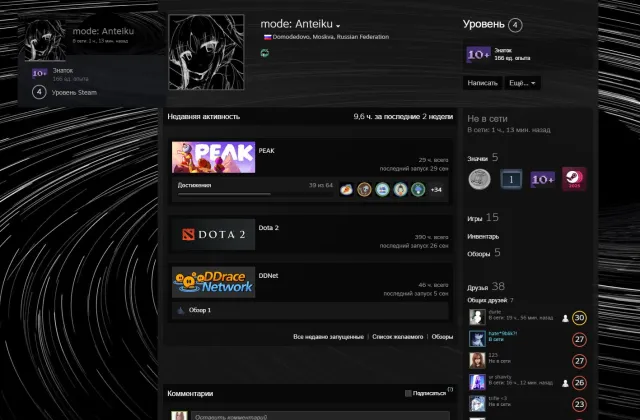Open the Друзья 38 friends list
Image resolution: width=640 pixels, height=420 pixels.
coord(486,287)
